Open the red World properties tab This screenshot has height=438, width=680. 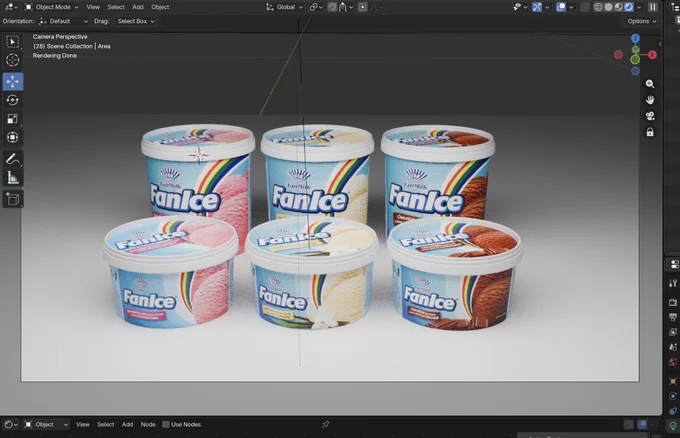click(x=673, y=362)
